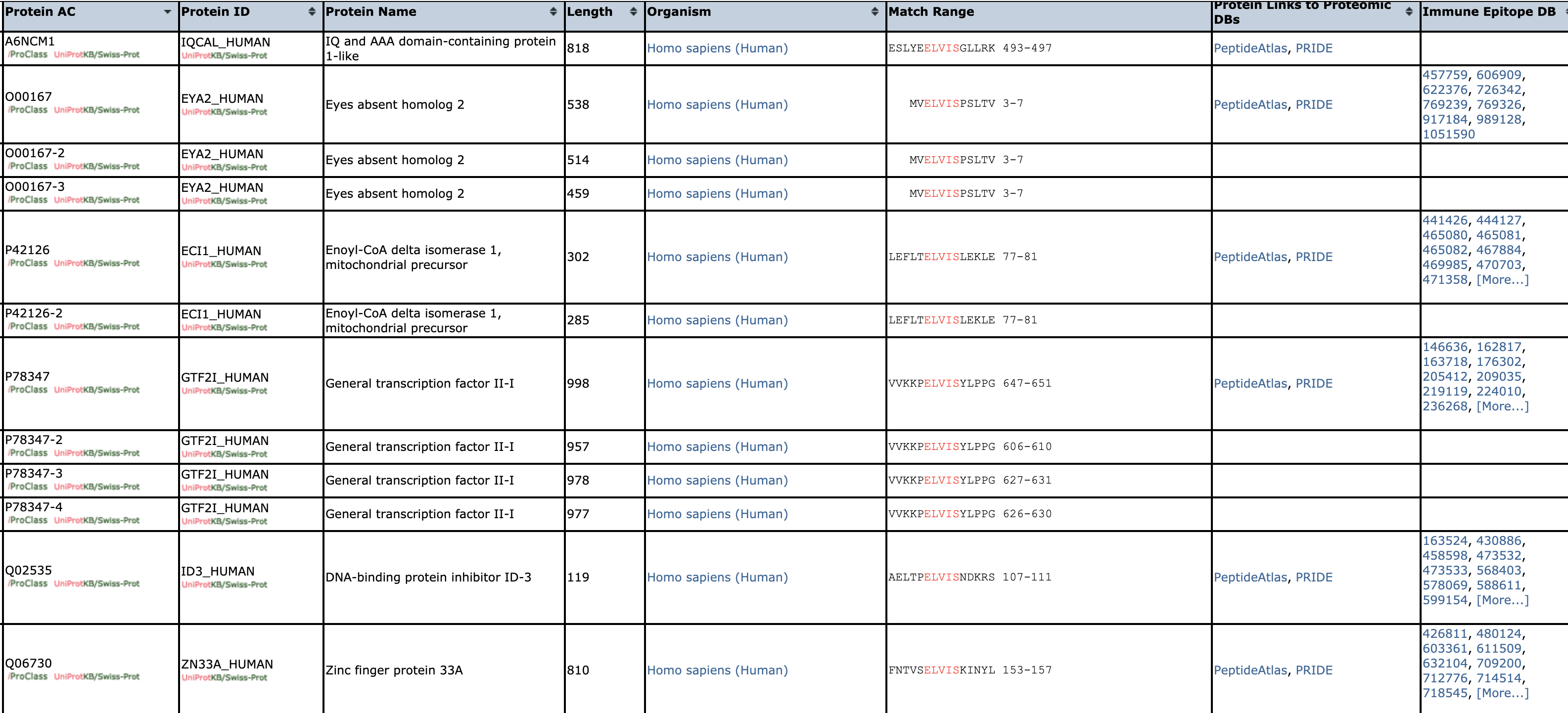This screenshot has height=713, width=1568.
Task: Sort by Protein AC column arrow
Action: [x=167, y=11]
